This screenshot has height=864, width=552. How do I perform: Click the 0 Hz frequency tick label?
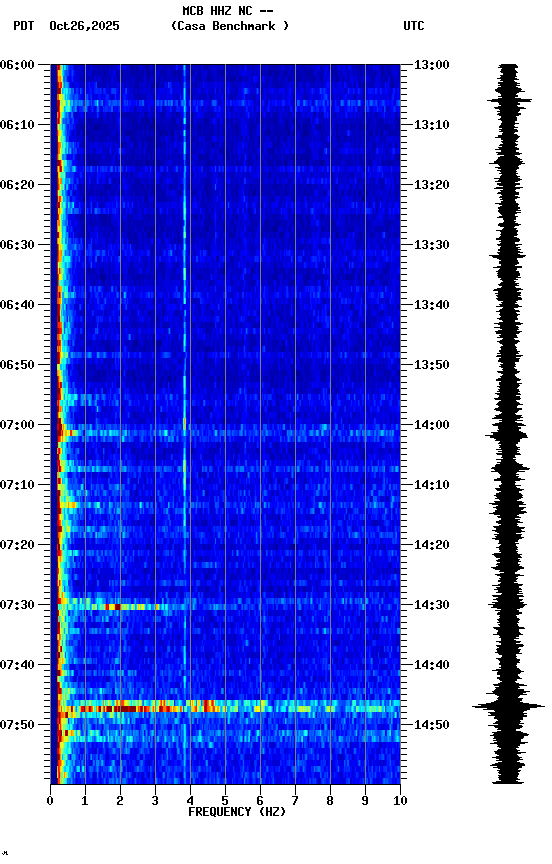pos(50,801)
